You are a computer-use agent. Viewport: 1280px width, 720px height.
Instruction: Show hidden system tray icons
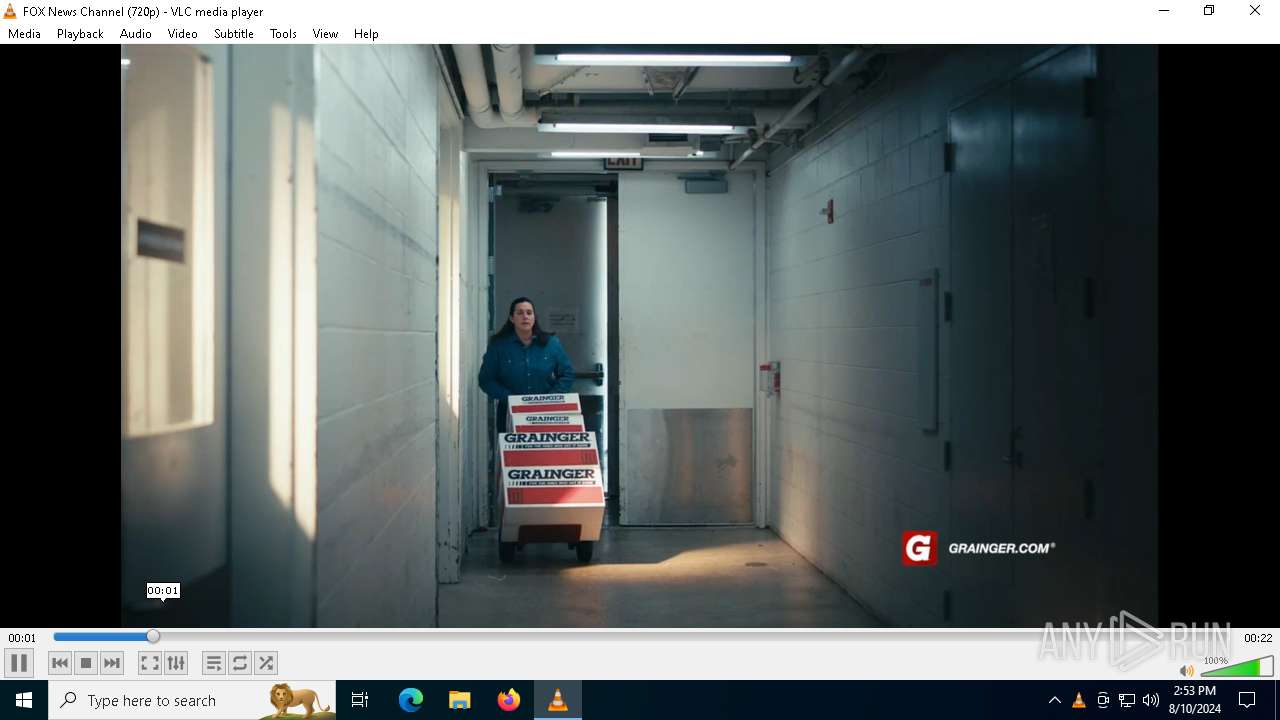coord(1054,700)
